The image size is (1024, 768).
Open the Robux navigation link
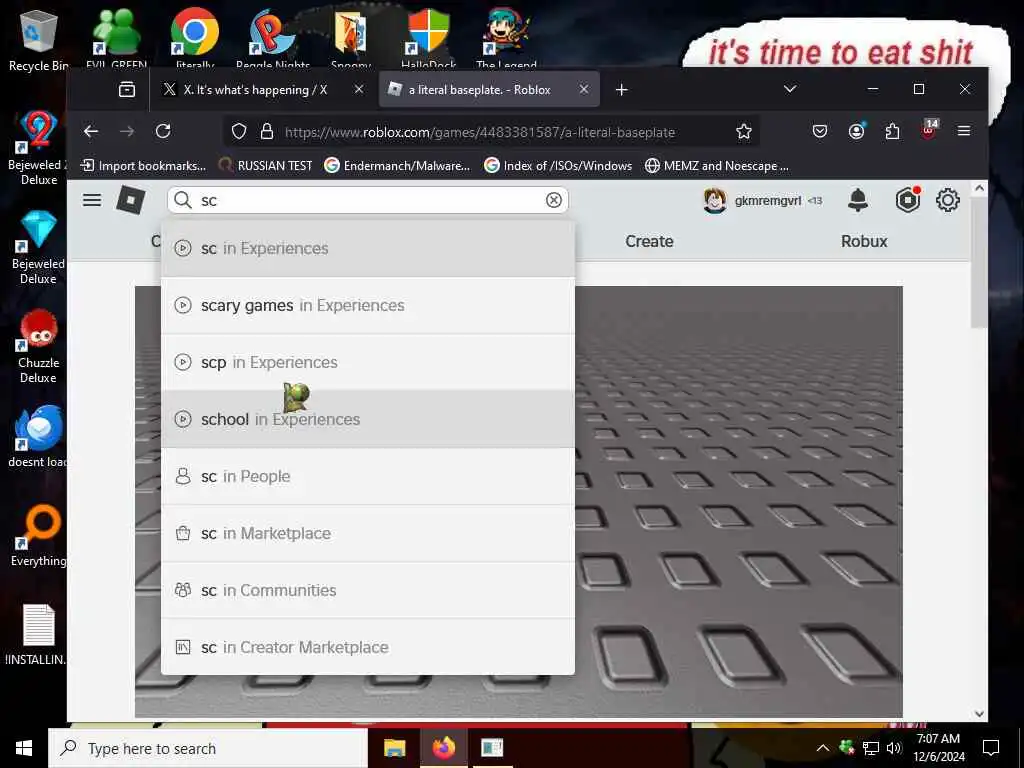pyautogui.click(x=864, y=242)
